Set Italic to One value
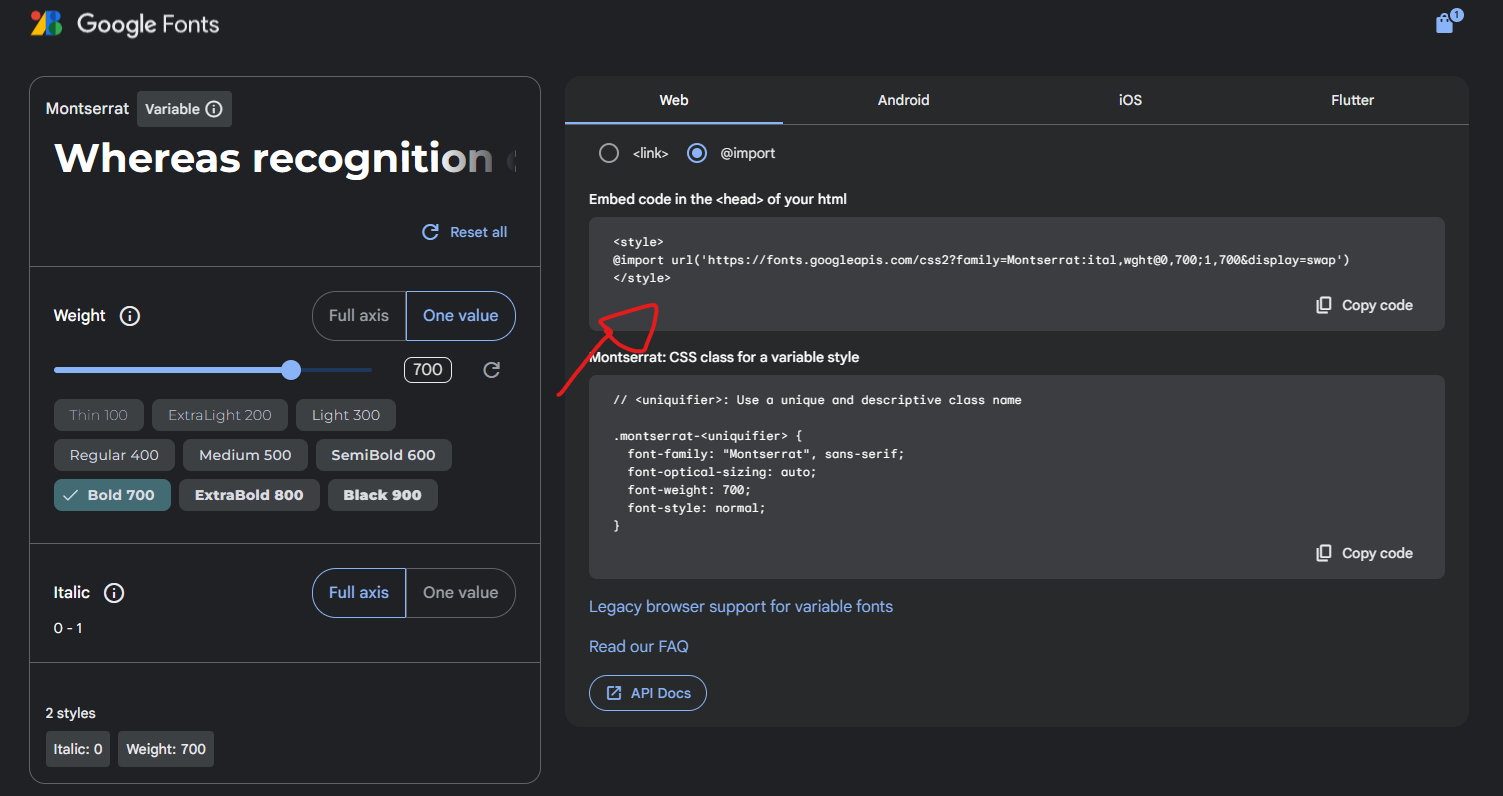Viewport: 1503px width, 796px height. [460, 593]
